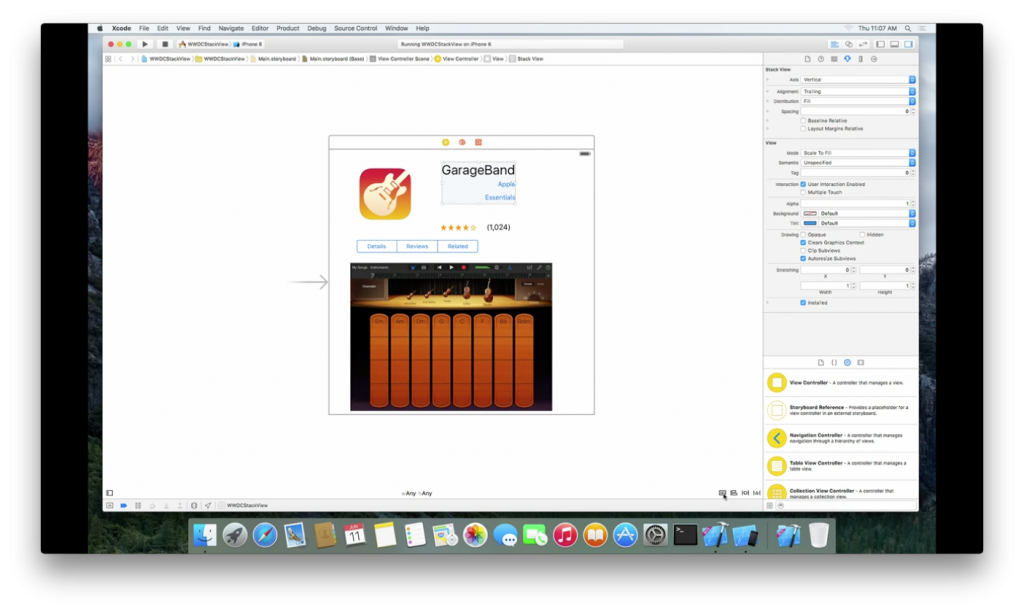Show the document outline toggle button
The width and height of the screenshot is (1024, 612).
[x=110, y=493]
